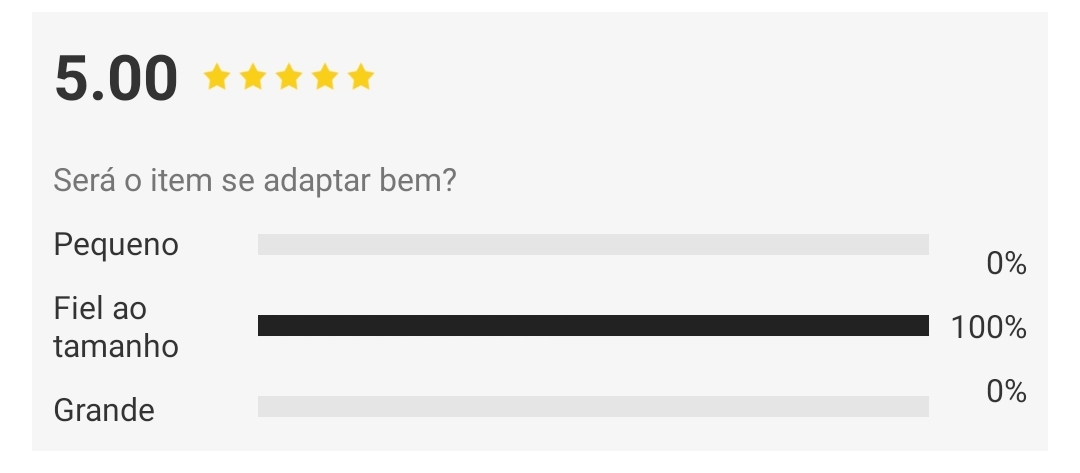
Task: Click the empty Grande progress bar
Action: coord(593,406)
